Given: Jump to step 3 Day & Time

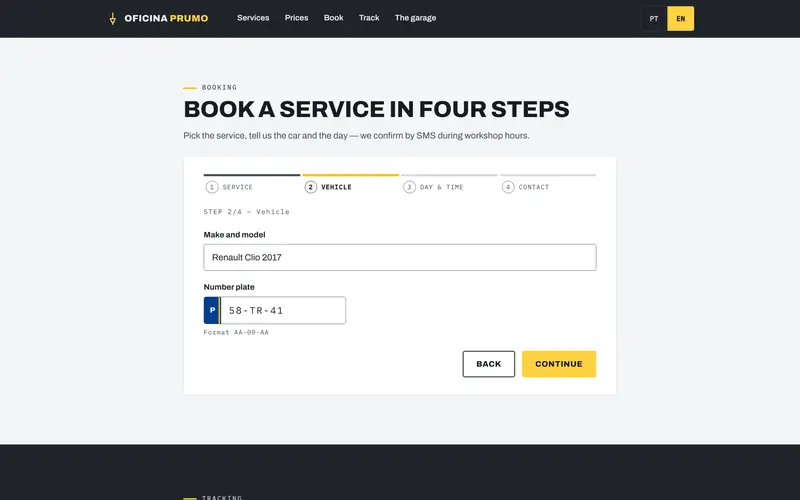Looking at the screenshot, I should [449, 184].
